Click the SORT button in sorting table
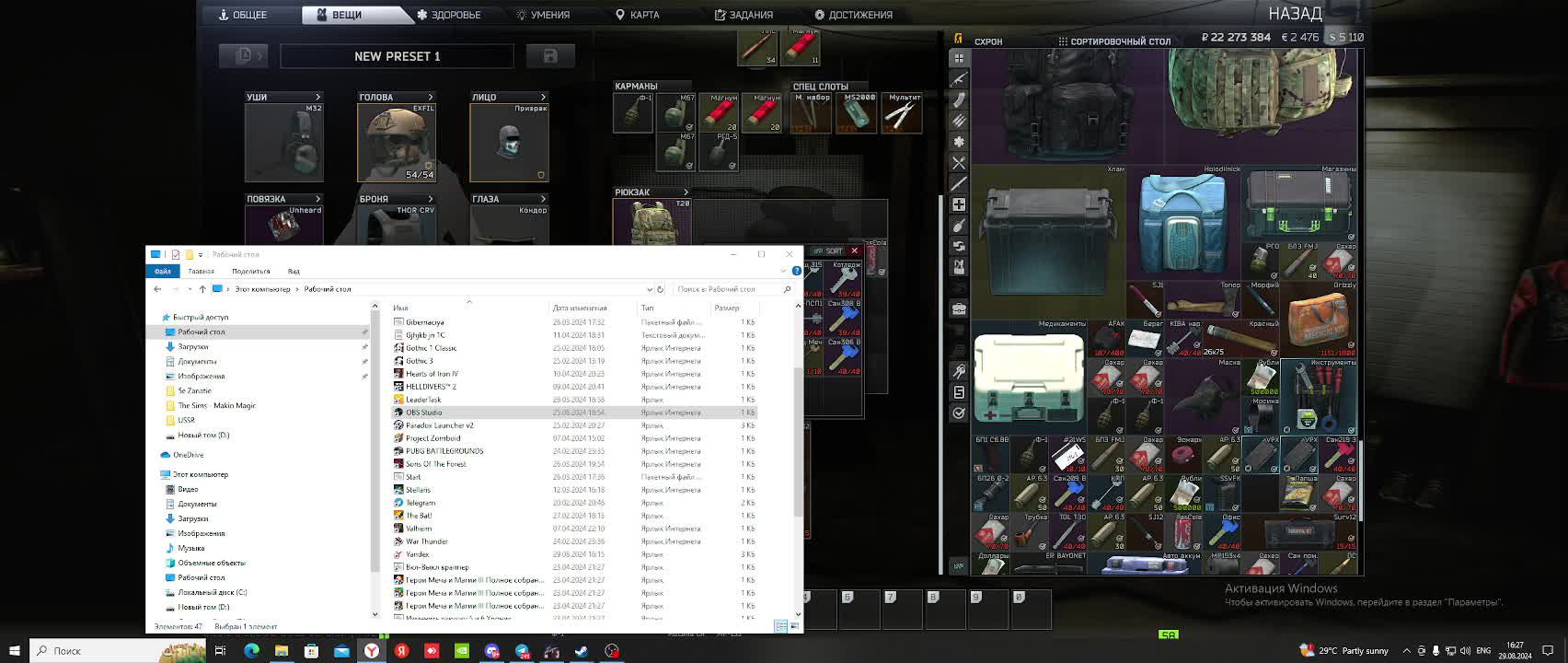 point(829,250)
